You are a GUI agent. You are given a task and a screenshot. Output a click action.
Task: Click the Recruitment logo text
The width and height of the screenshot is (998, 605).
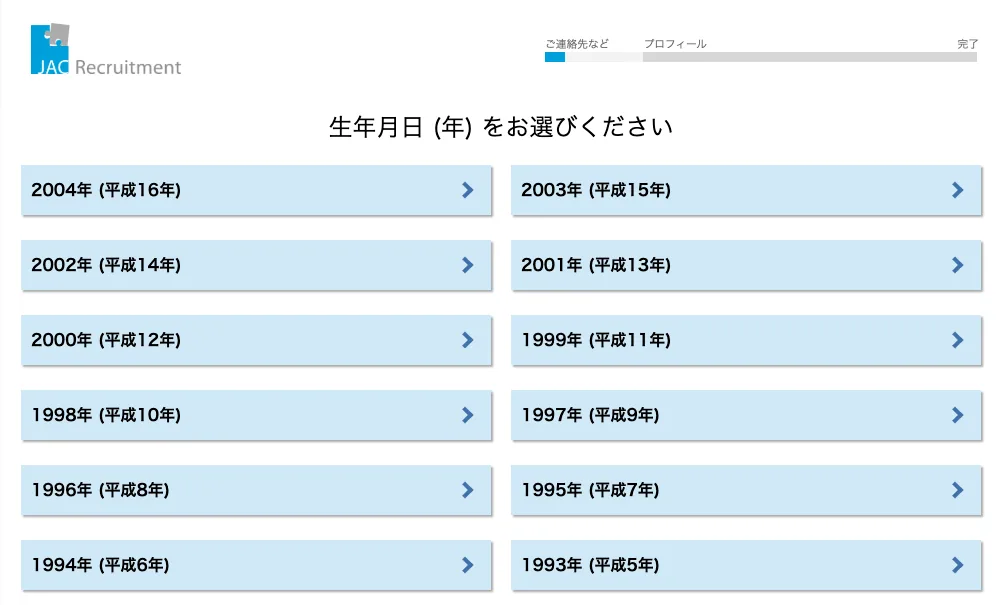(128, 67)
